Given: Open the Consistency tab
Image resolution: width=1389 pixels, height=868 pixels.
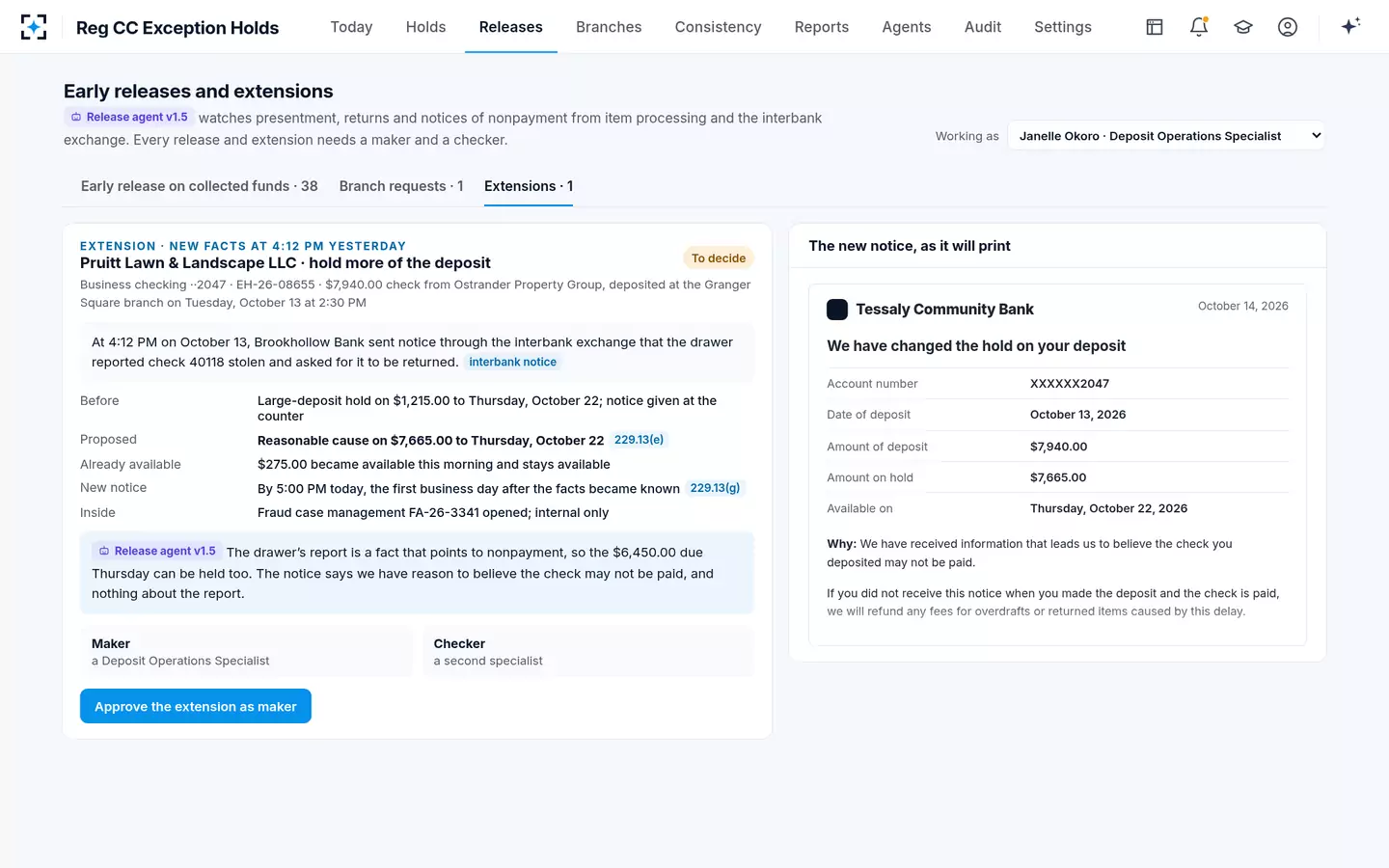Looking at the screenshot, I should (718, 27).
